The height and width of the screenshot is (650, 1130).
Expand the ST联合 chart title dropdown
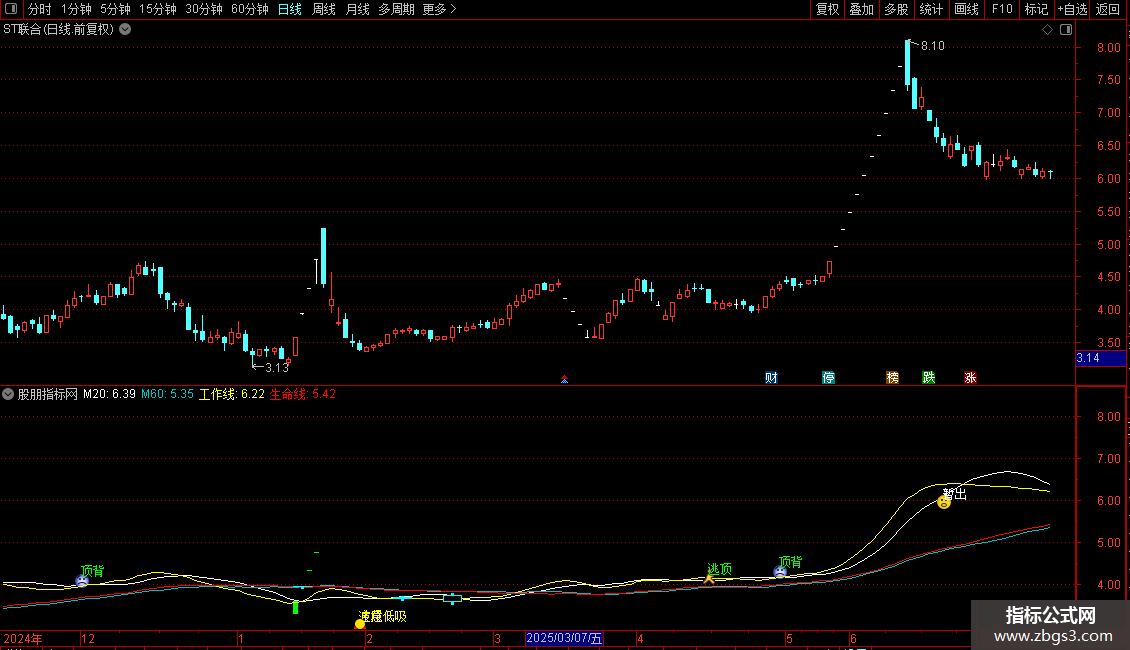point(125,30)
